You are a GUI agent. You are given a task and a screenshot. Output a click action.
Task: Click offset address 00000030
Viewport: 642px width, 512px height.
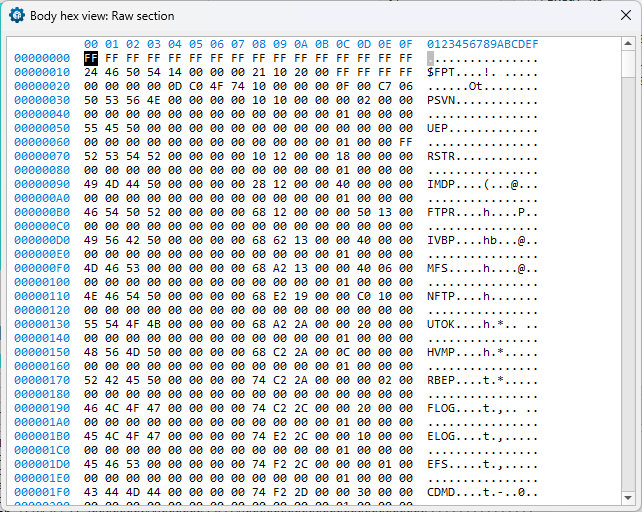[42, 100]
